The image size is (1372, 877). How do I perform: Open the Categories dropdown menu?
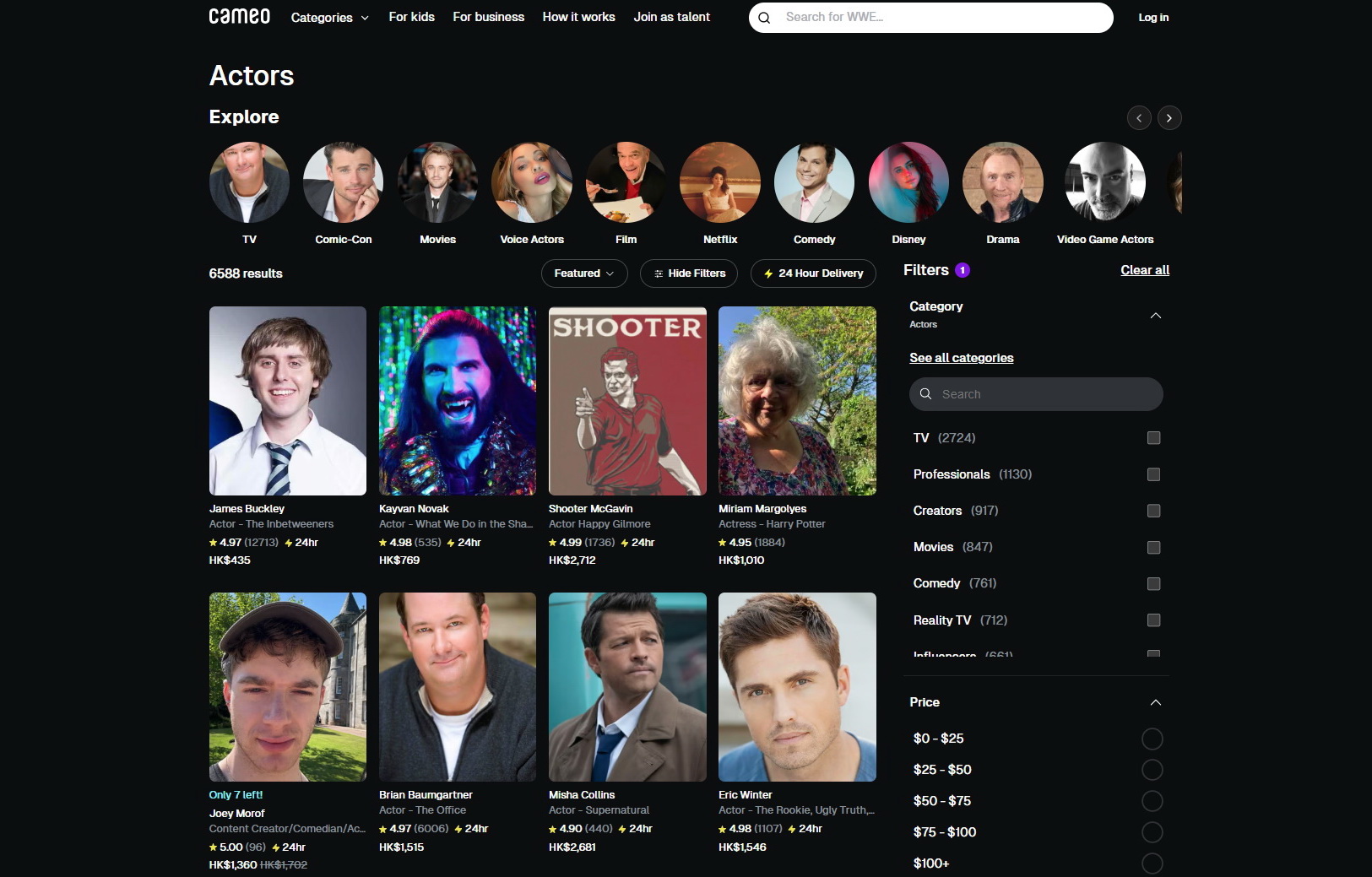click(329, 18)
